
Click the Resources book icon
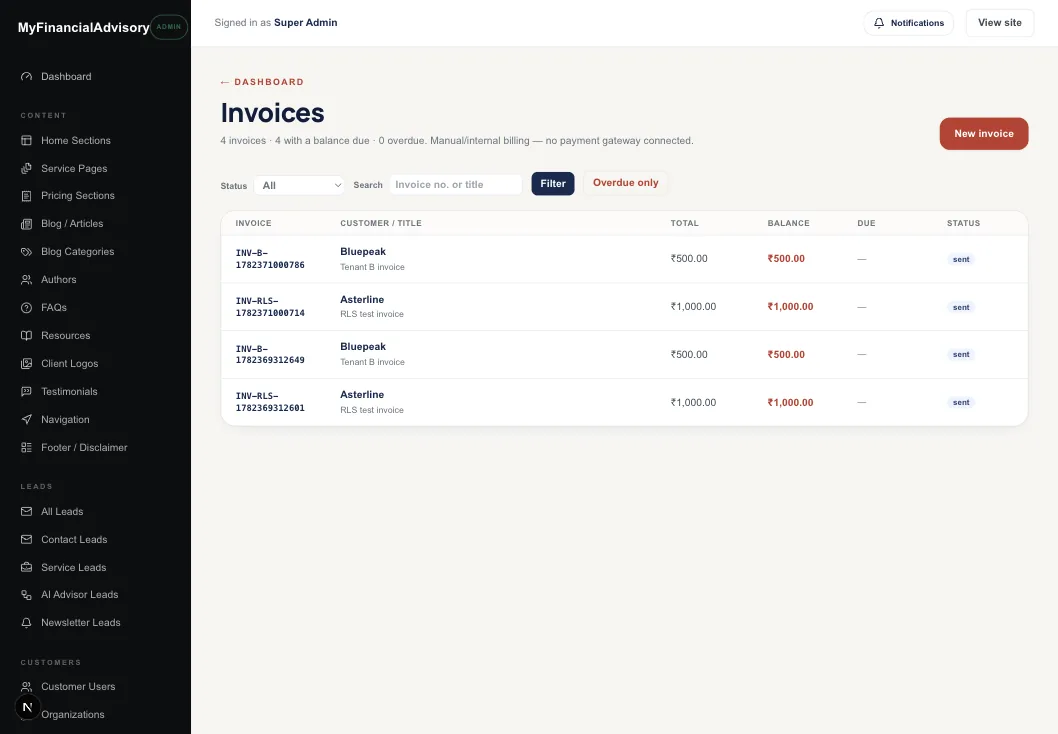pyautogui.click(x=26, y=335)
